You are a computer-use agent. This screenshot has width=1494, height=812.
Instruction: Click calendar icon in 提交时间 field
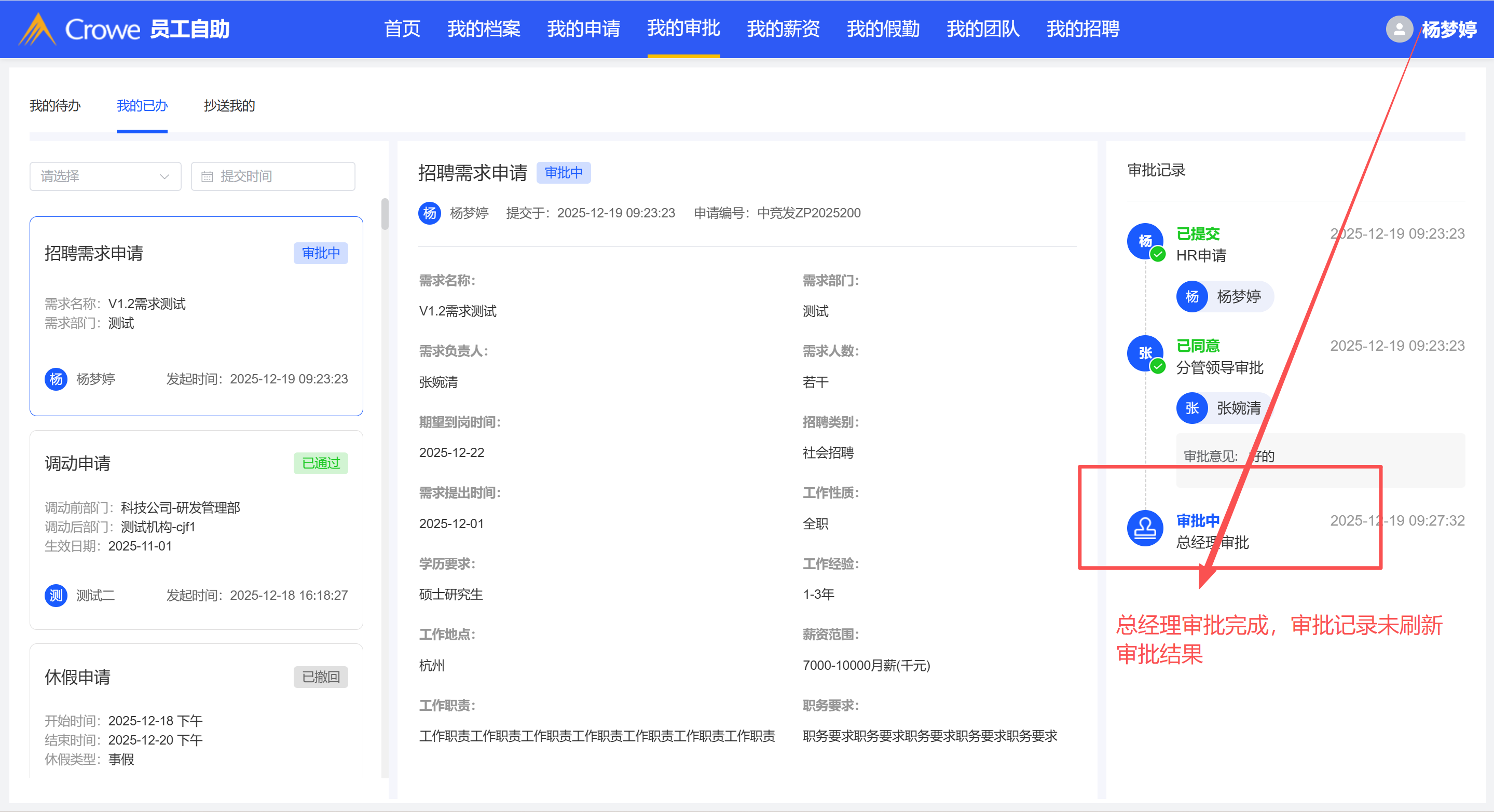pos(207,176)
